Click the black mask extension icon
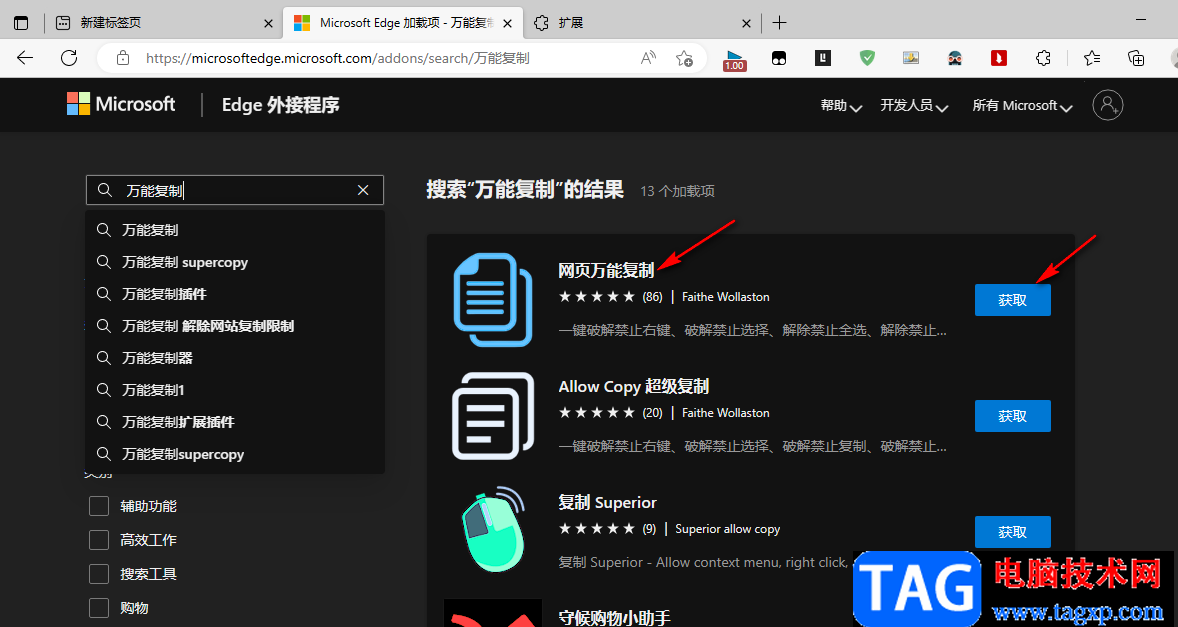1178x627 pixels. point(779,58)
